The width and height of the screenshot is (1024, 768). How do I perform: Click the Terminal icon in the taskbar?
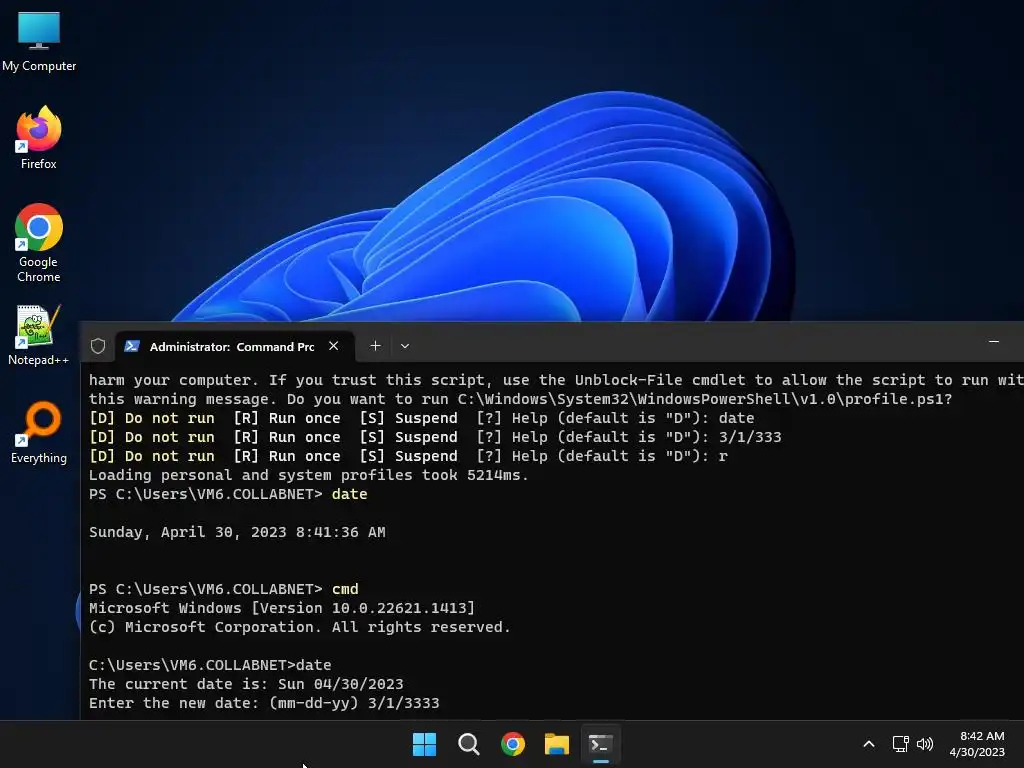pos(601,744)
